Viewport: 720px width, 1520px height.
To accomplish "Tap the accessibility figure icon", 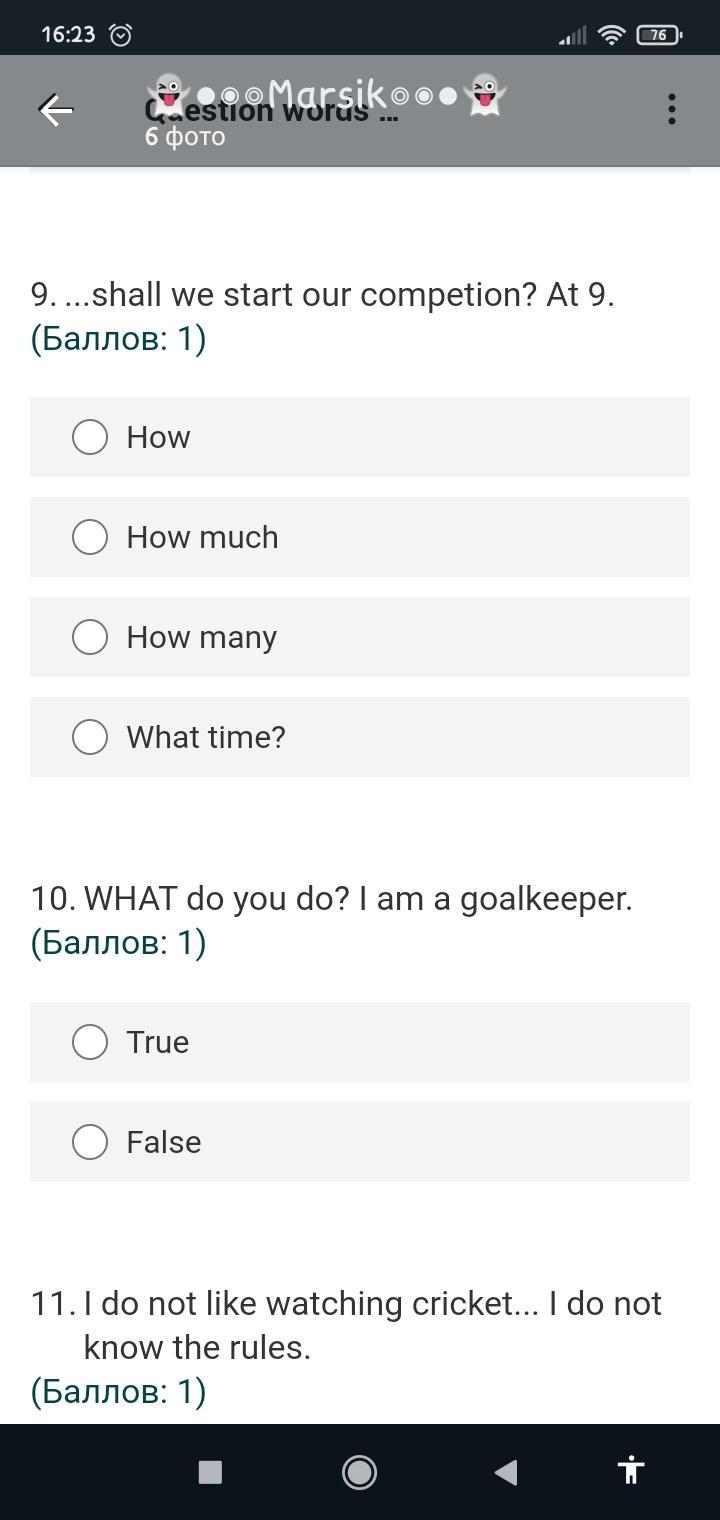I will tap(630, 1470).
